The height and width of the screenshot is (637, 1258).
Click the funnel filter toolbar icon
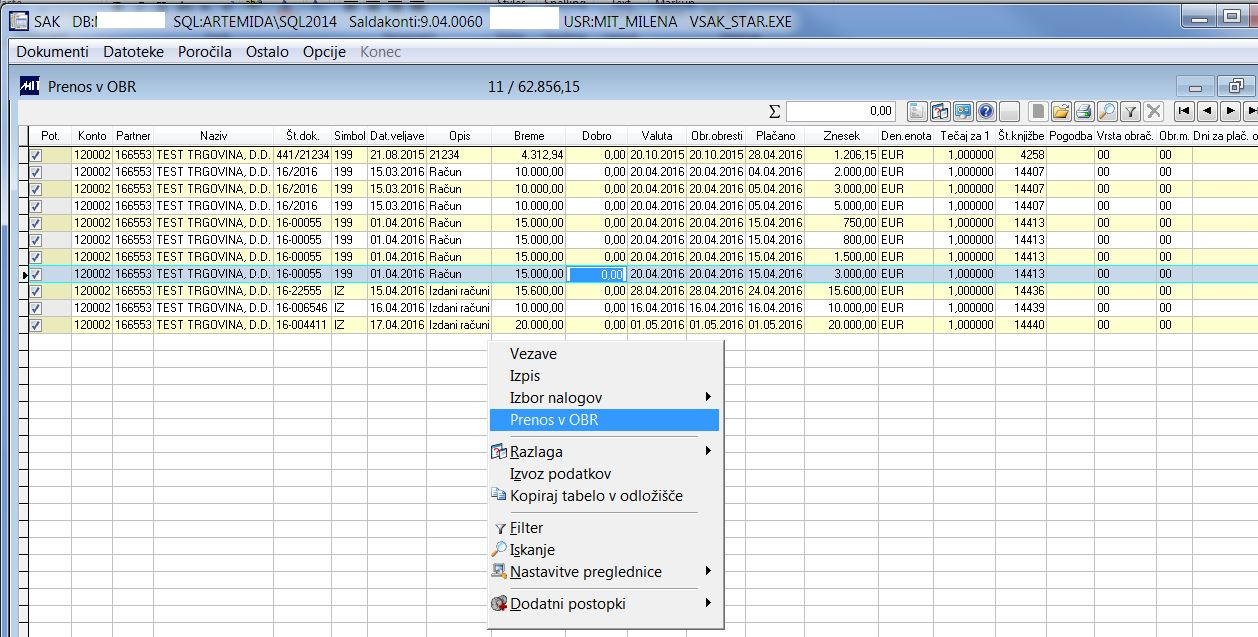pyautogui.click(x=1130, y=111)
